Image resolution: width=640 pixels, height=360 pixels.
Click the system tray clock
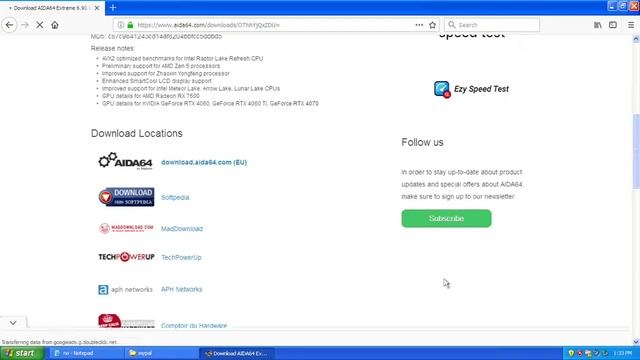pos(622,353)
